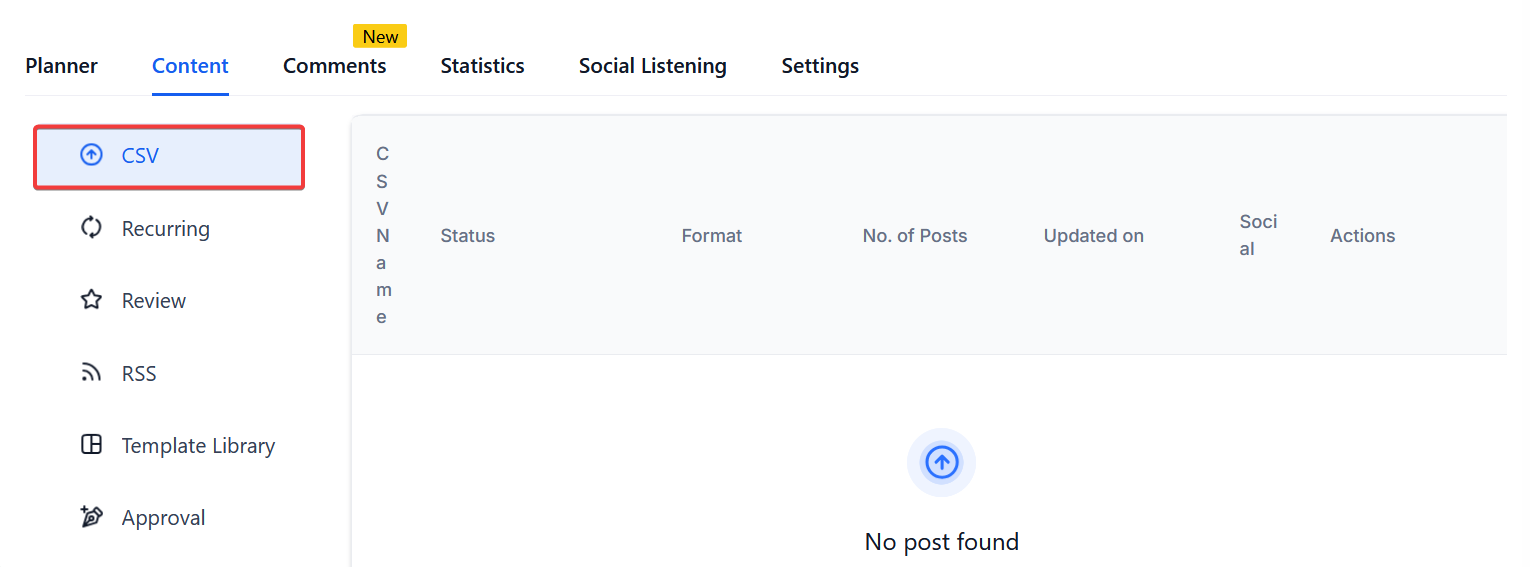Switch to the Comments tab
The height and width of the screenshot is (567, 1530).
click(334, 66)
